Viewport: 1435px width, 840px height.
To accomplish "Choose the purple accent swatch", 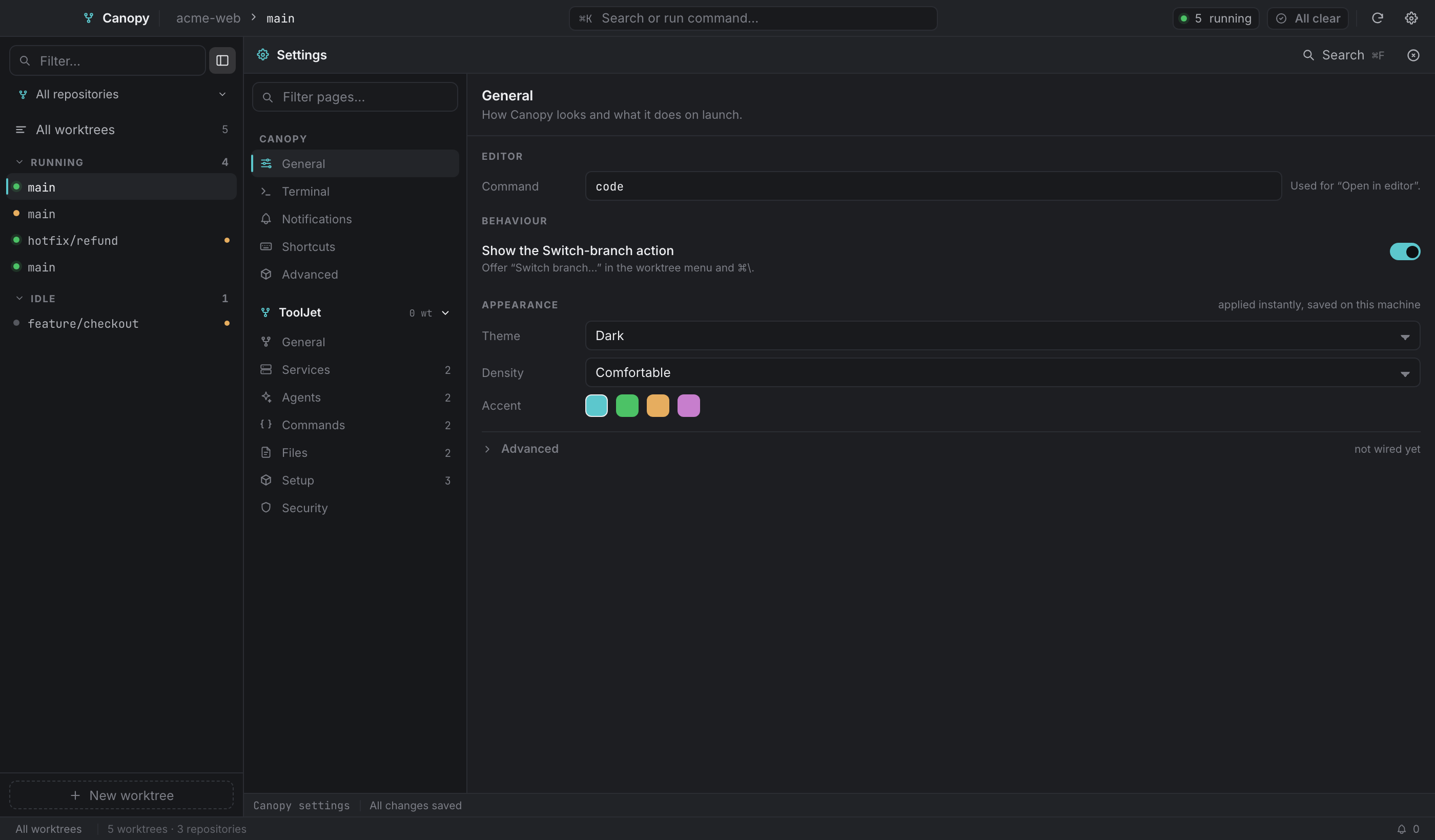I will tap(688, 406).
